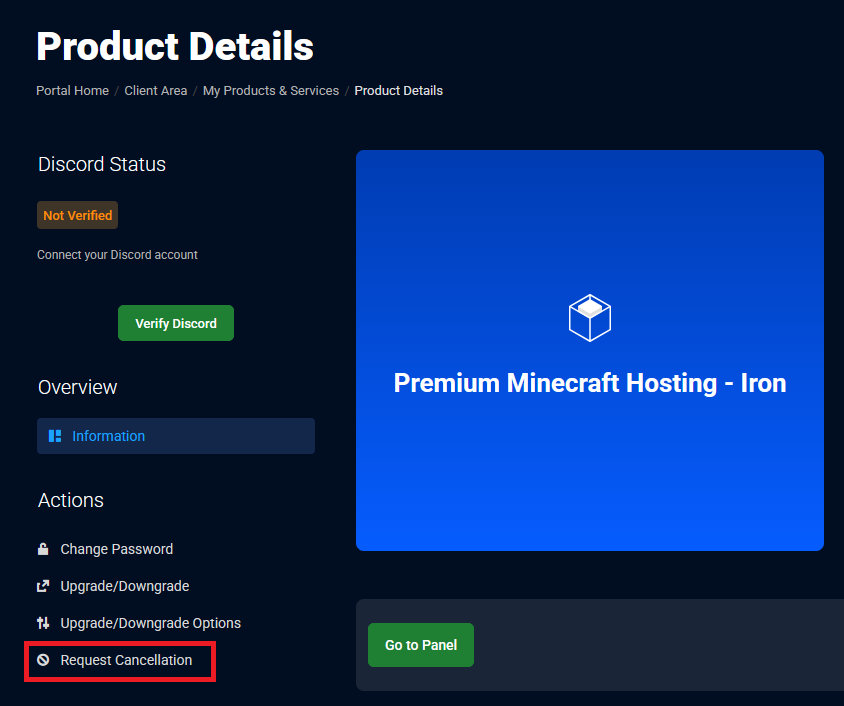Click the lock icon beside Change Password
The height and width of the screenshot is (706, 844).
(43, 549)
